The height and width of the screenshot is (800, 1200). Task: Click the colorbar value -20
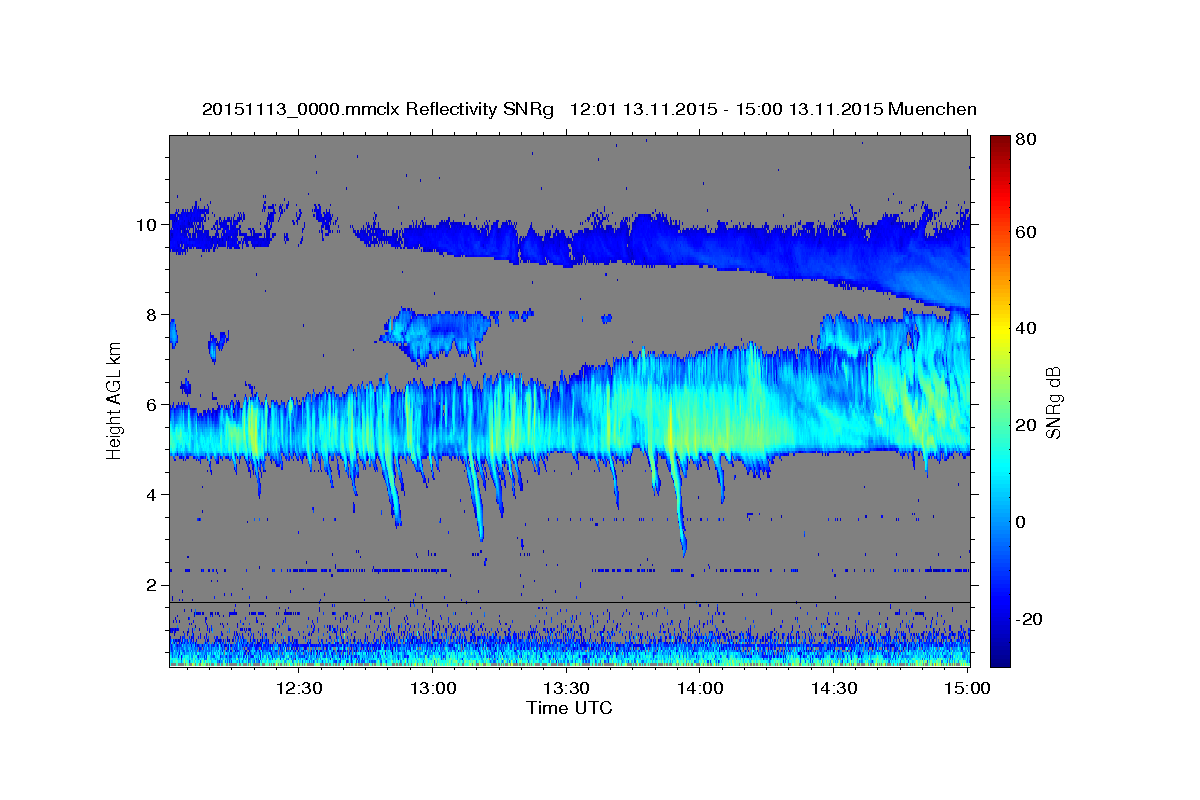click(1029, 619)
